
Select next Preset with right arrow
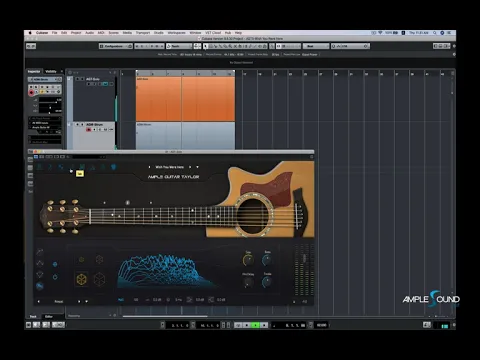pos(79,301)
